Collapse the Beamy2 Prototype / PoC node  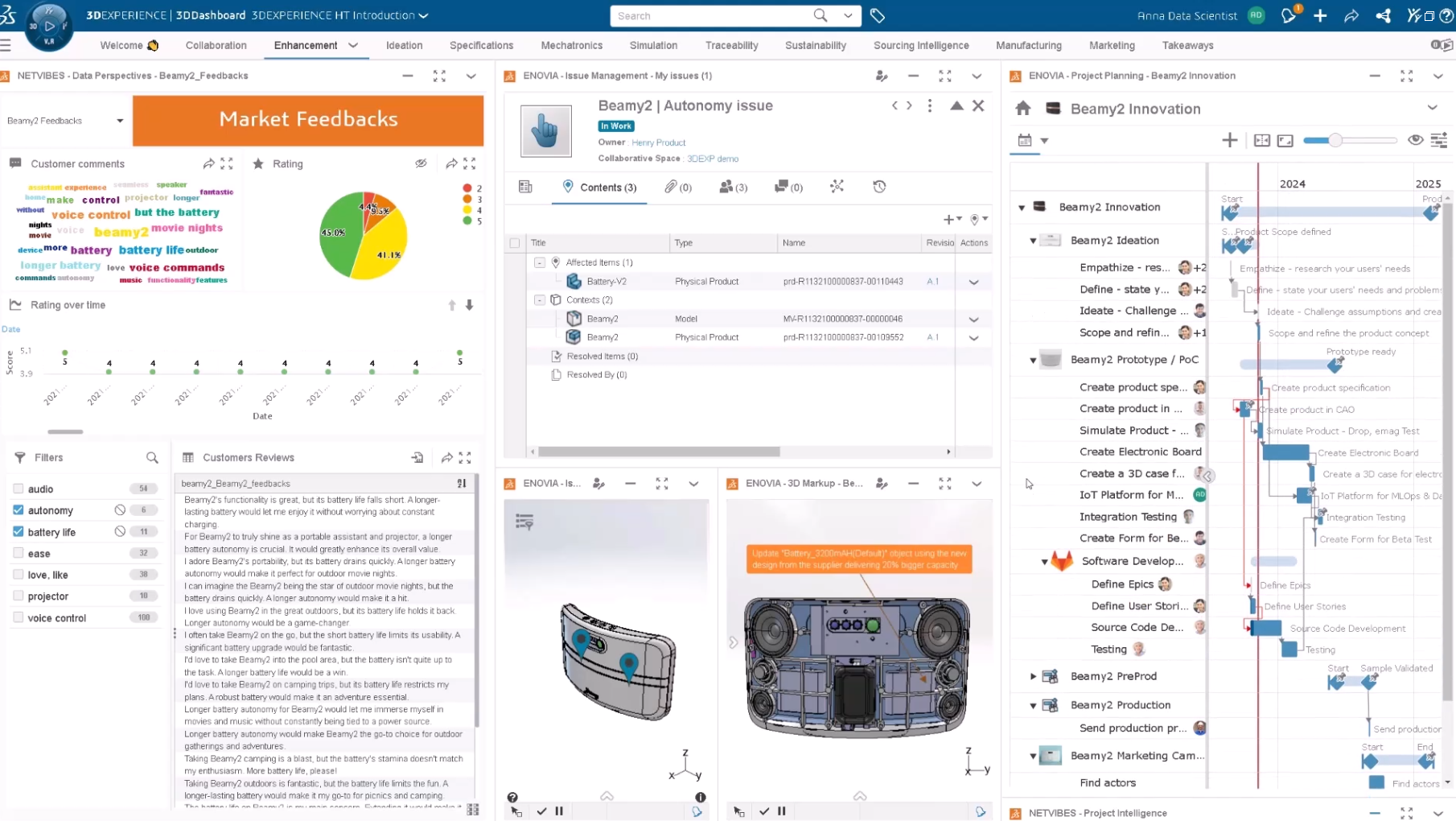pos(1033,361)
